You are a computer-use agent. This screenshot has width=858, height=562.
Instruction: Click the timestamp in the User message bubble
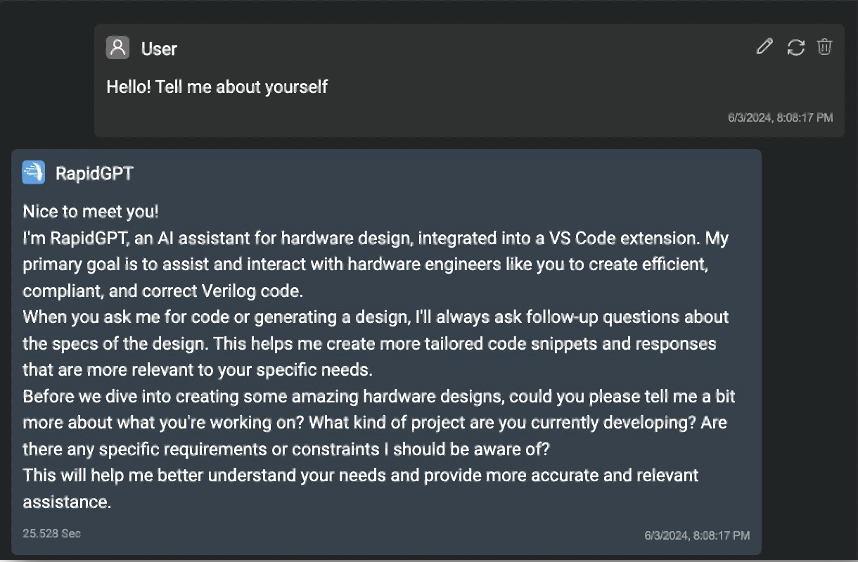click(780, 118)
